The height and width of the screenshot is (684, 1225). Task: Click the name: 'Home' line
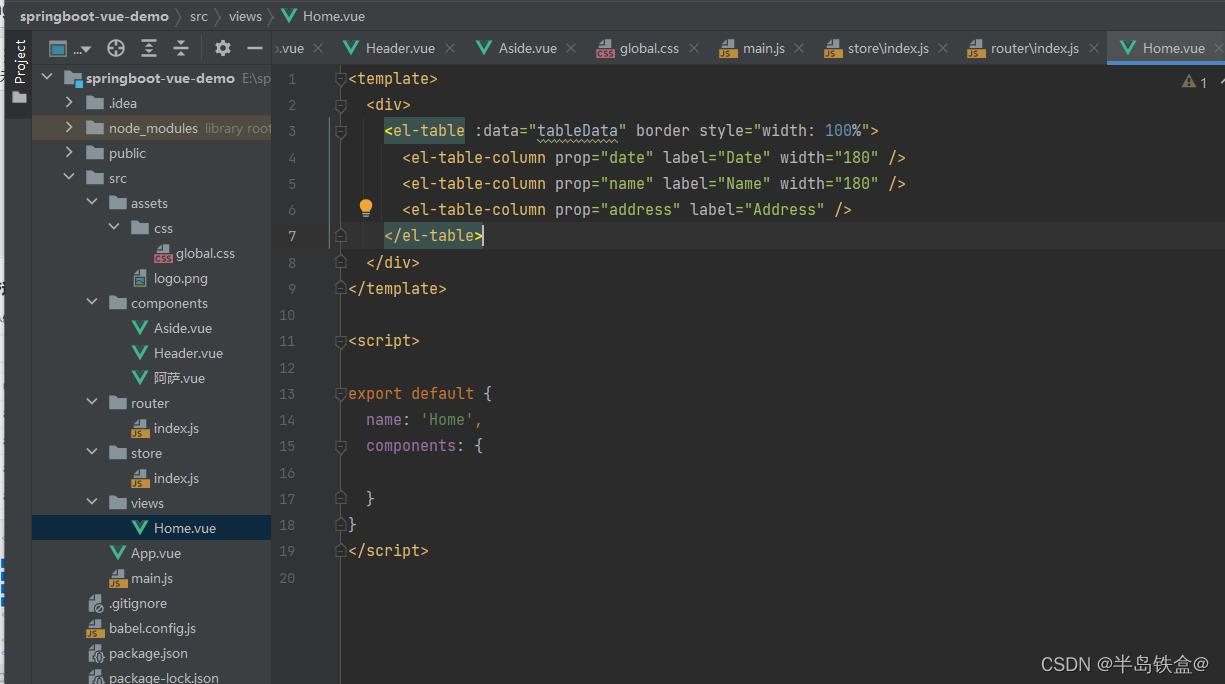tap(425, 420)
